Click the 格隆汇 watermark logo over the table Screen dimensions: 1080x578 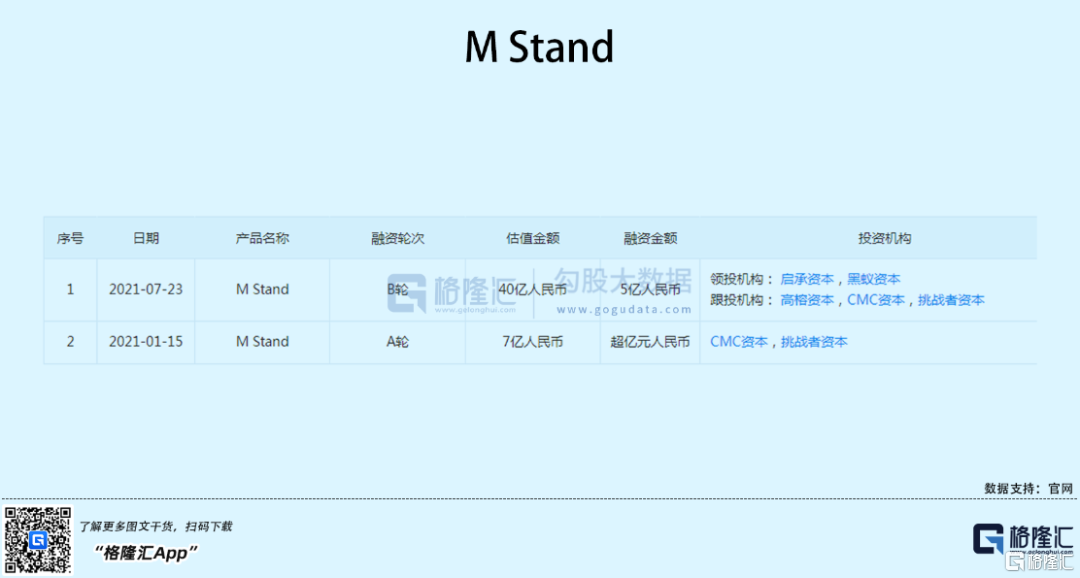(456, 290)
